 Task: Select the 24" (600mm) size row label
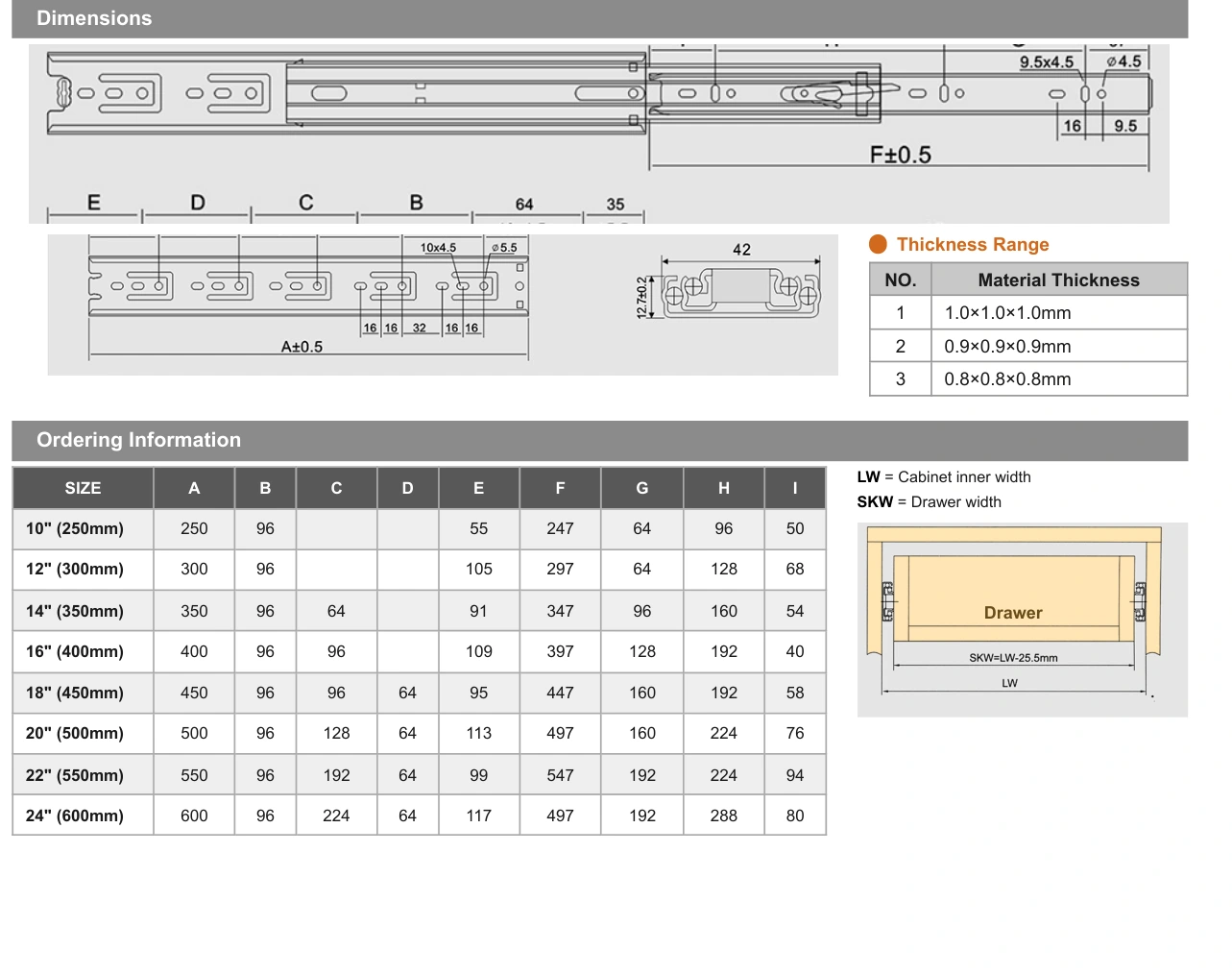point(75,816)
